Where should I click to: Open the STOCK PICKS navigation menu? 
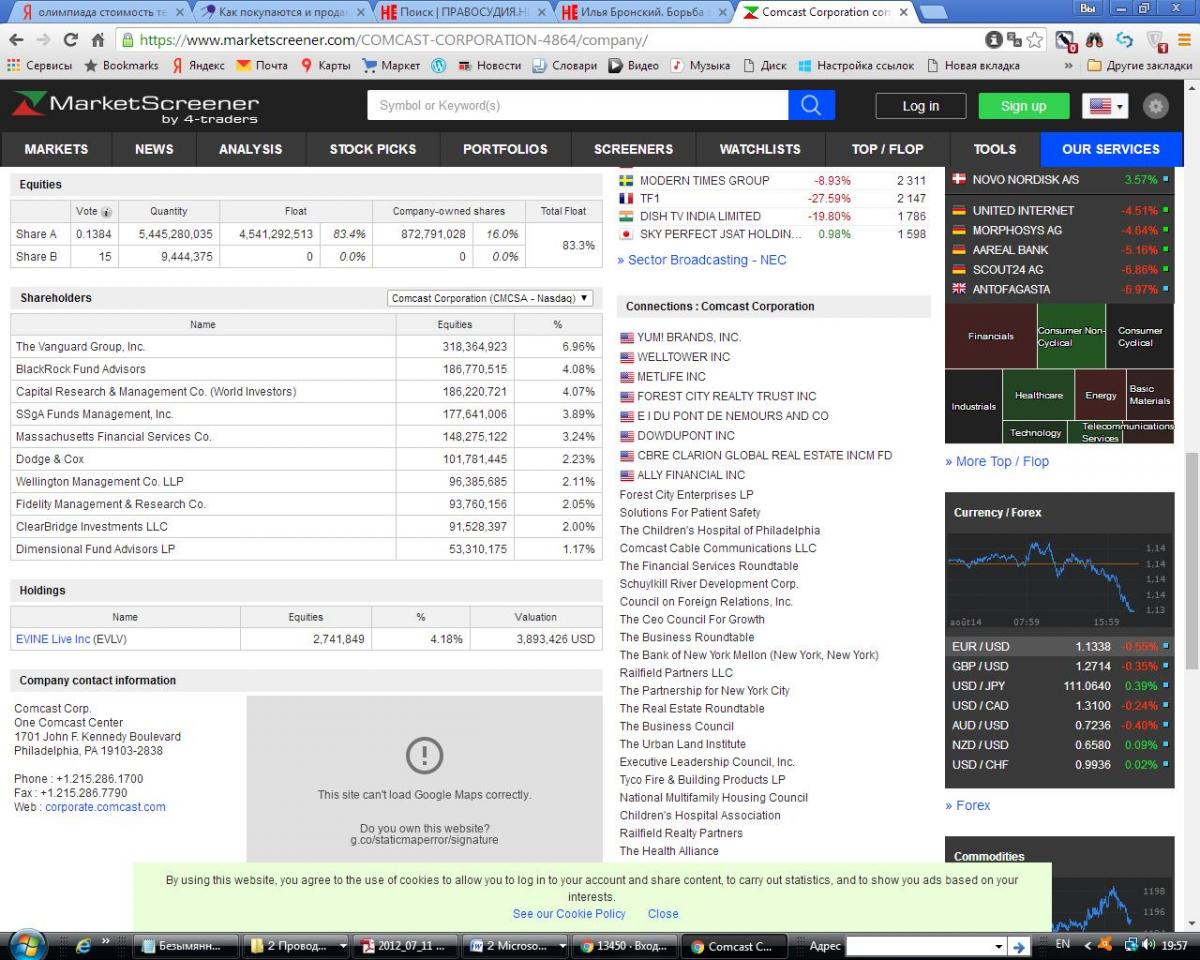[373, 149]
